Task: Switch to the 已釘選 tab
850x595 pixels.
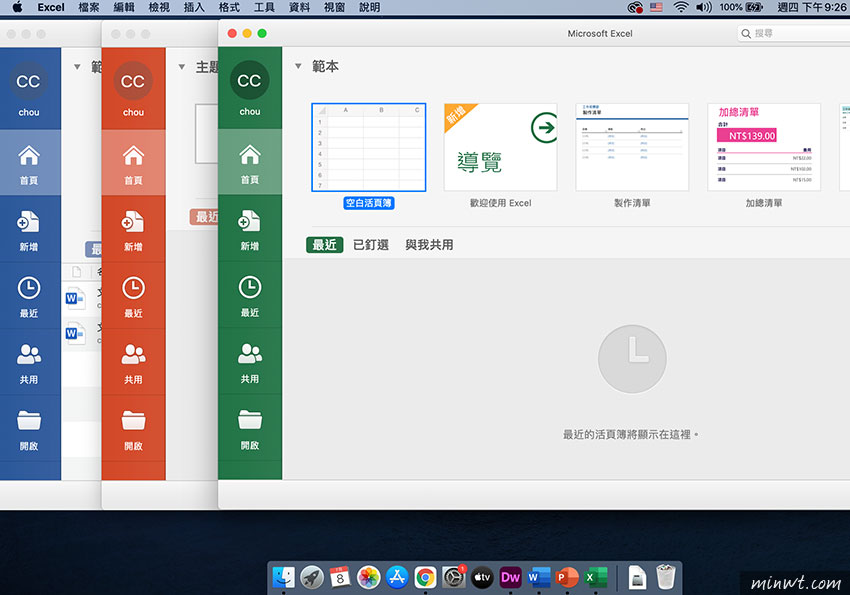Action: coord(371,245)
